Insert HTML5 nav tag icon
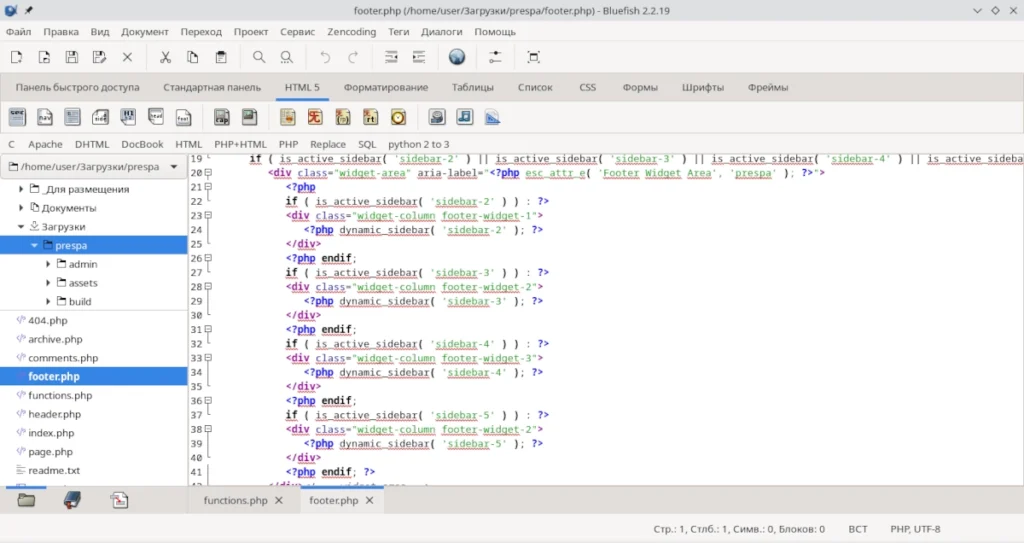The height and width of the screenshot is (543, 1024). click(44, 117)
